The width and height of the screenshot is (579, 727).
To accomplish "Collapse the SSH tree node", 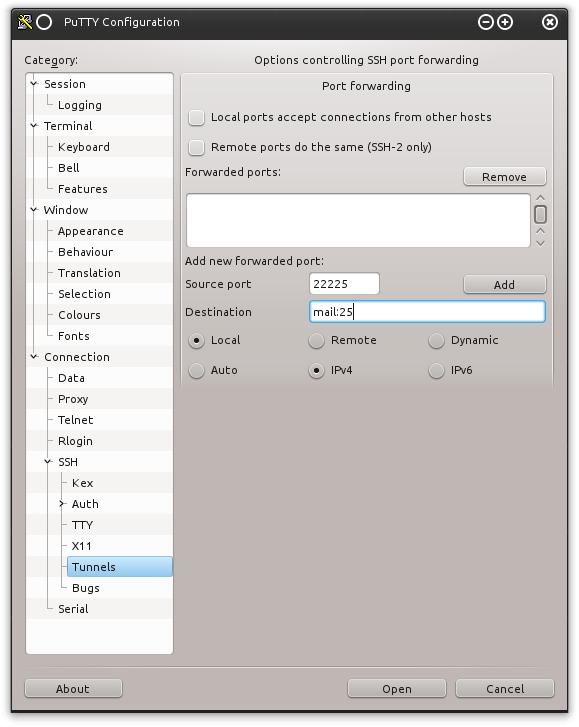I will pyautogui.click(x=48, y=462).
